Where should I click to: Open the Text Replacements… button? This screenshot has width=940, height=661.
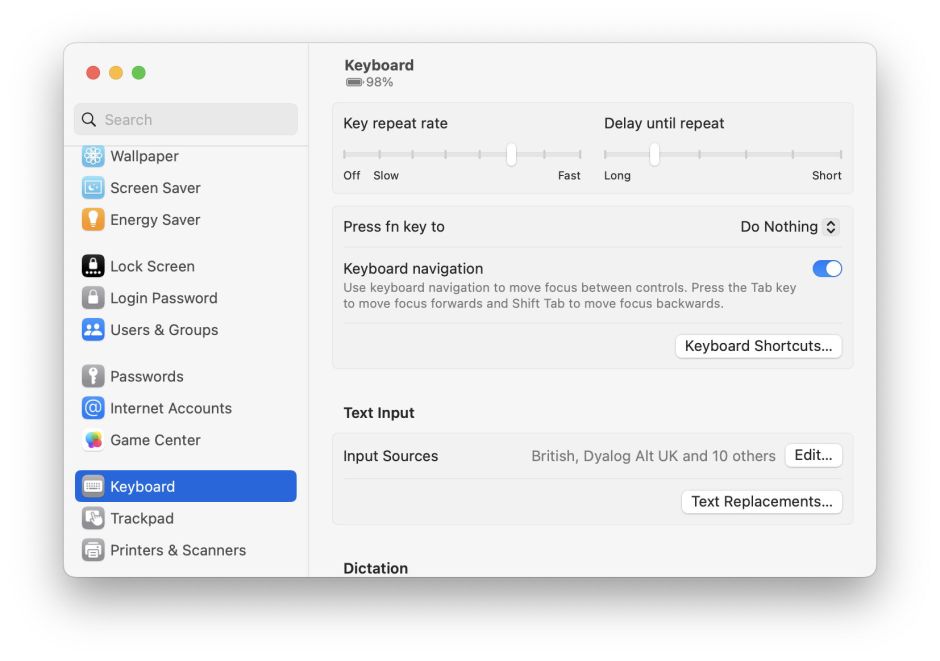[x=761, y=502]
